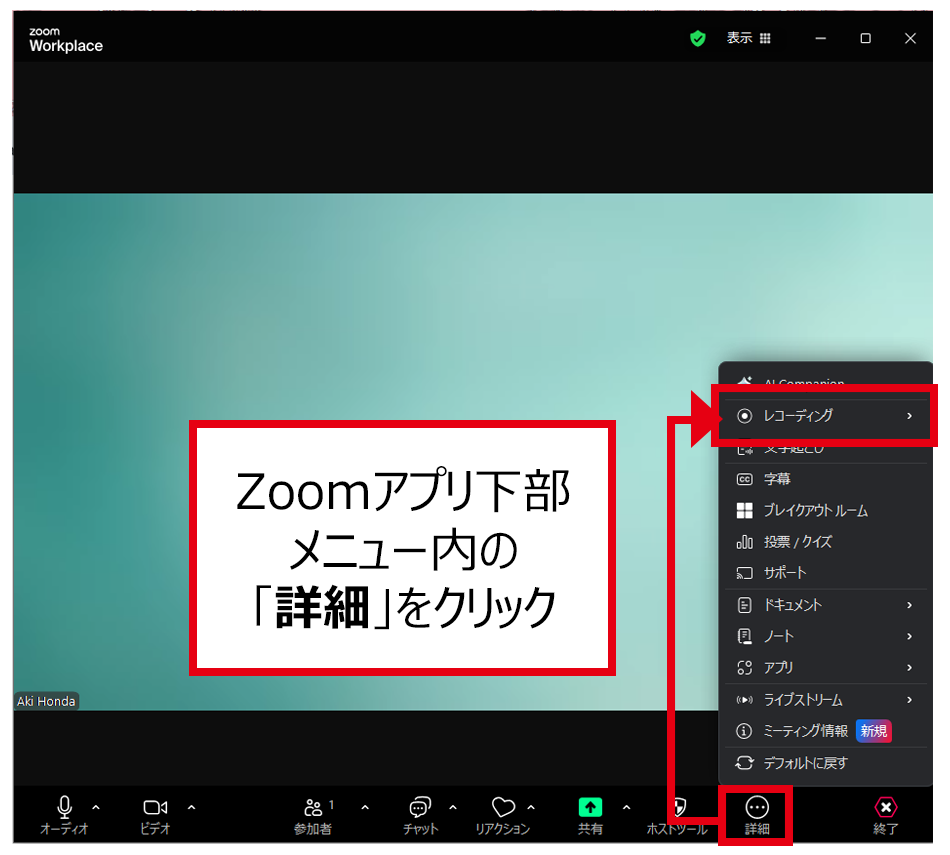The image size is (950, 855).
Task: Choose 投票 / クイズ menu entry
Action: click(x=825, y=542)
